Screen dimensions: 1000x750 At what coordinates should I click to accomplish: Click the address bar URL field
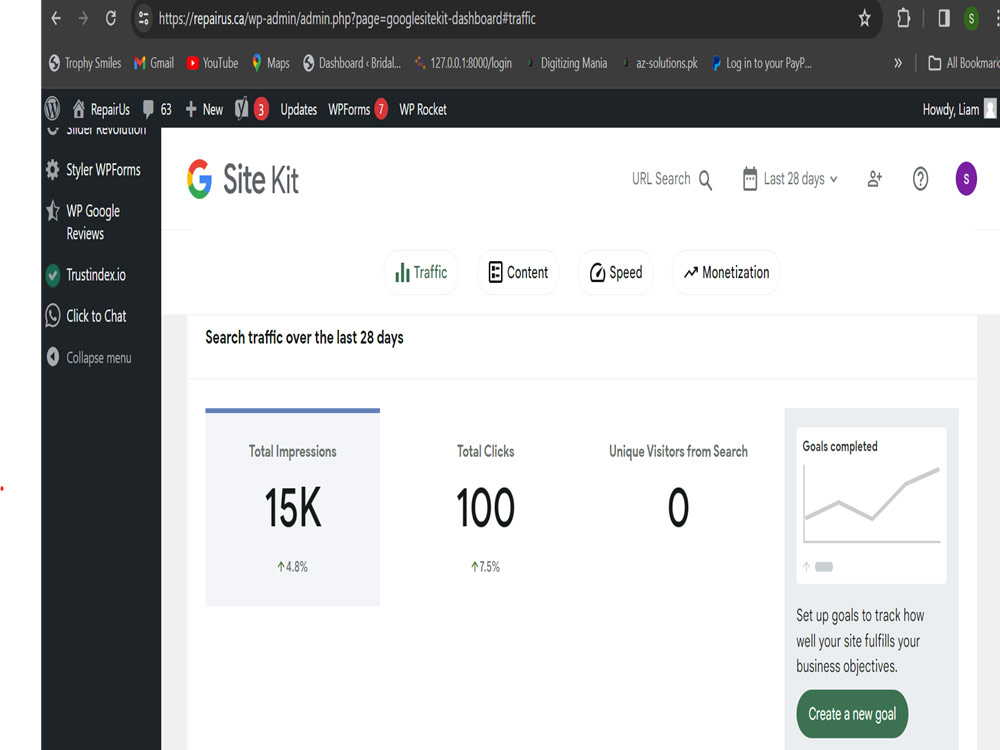click(x=504, y=18)
